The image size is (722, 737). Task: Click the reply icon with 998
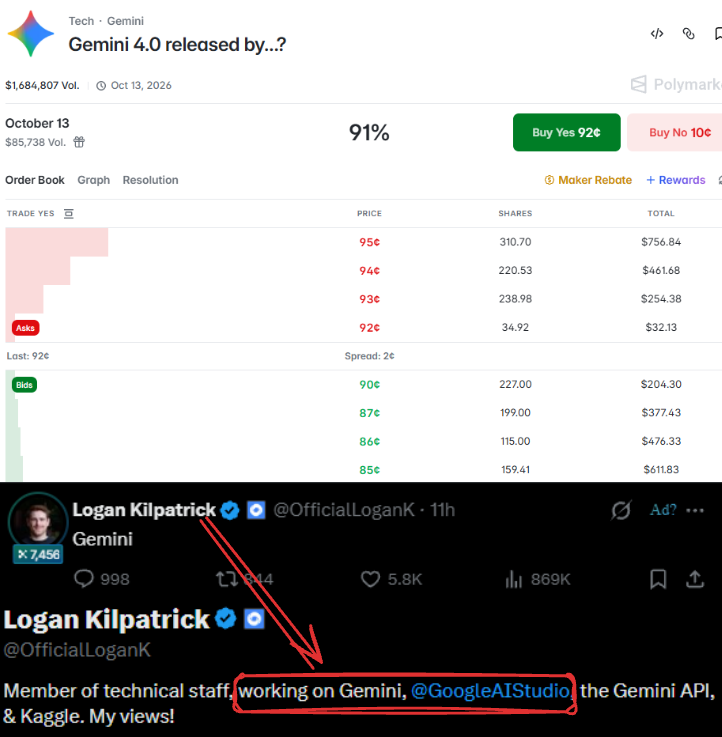tap(102, 579)
